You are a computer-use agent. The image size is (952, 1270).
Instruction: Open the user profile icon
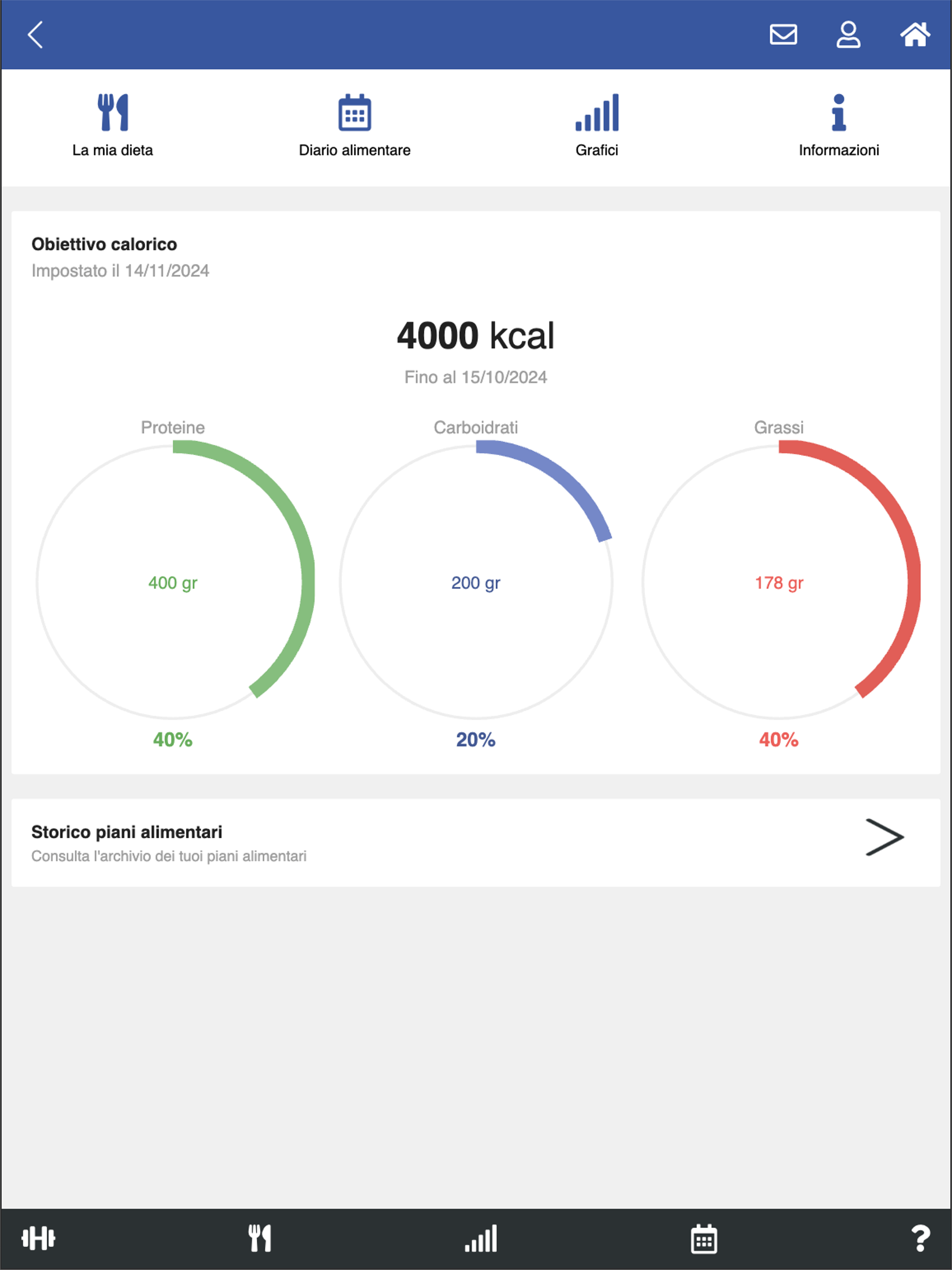tap(848, 34)
